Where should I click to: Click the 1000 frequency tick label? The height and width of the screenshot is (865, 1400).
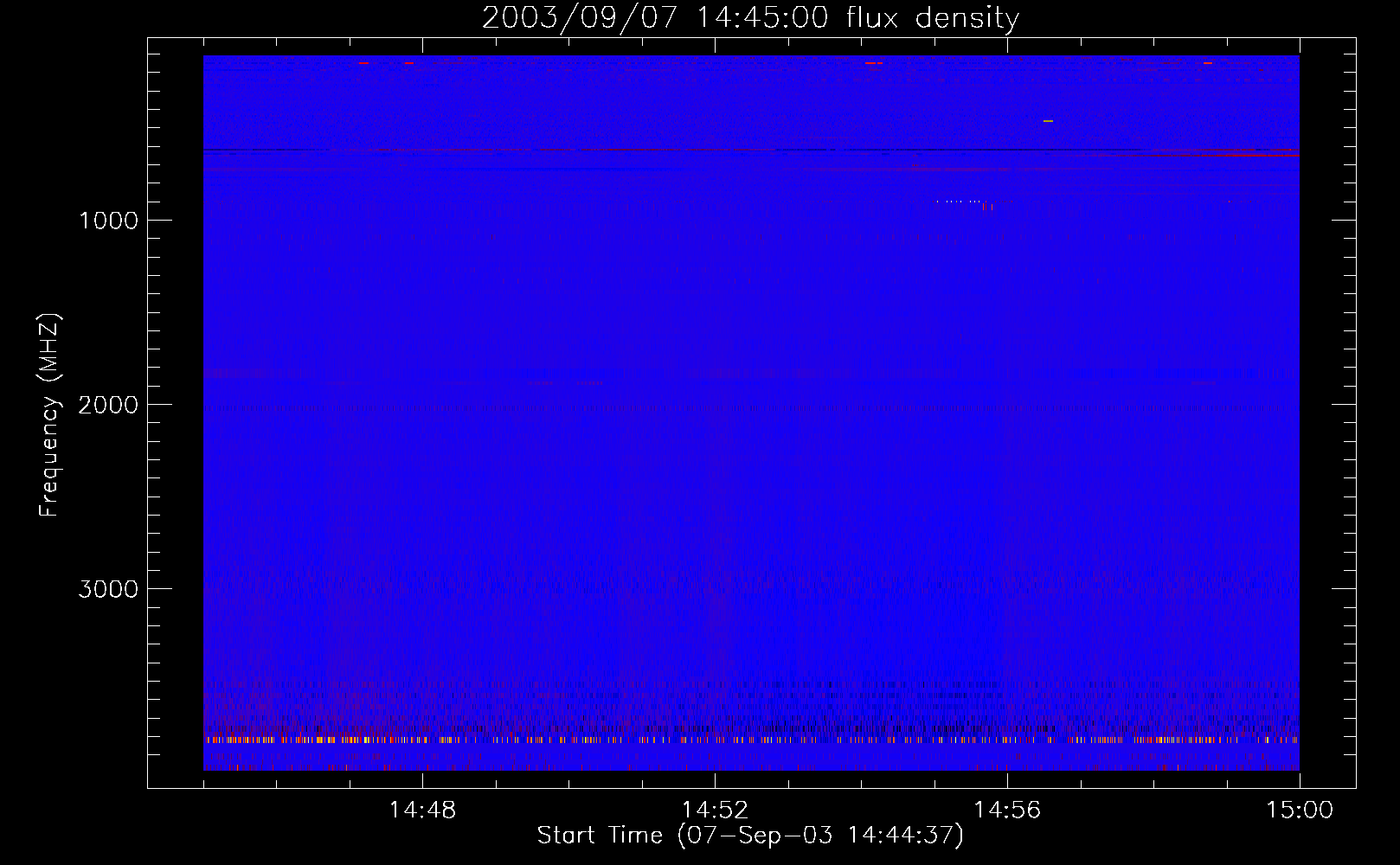108,221
